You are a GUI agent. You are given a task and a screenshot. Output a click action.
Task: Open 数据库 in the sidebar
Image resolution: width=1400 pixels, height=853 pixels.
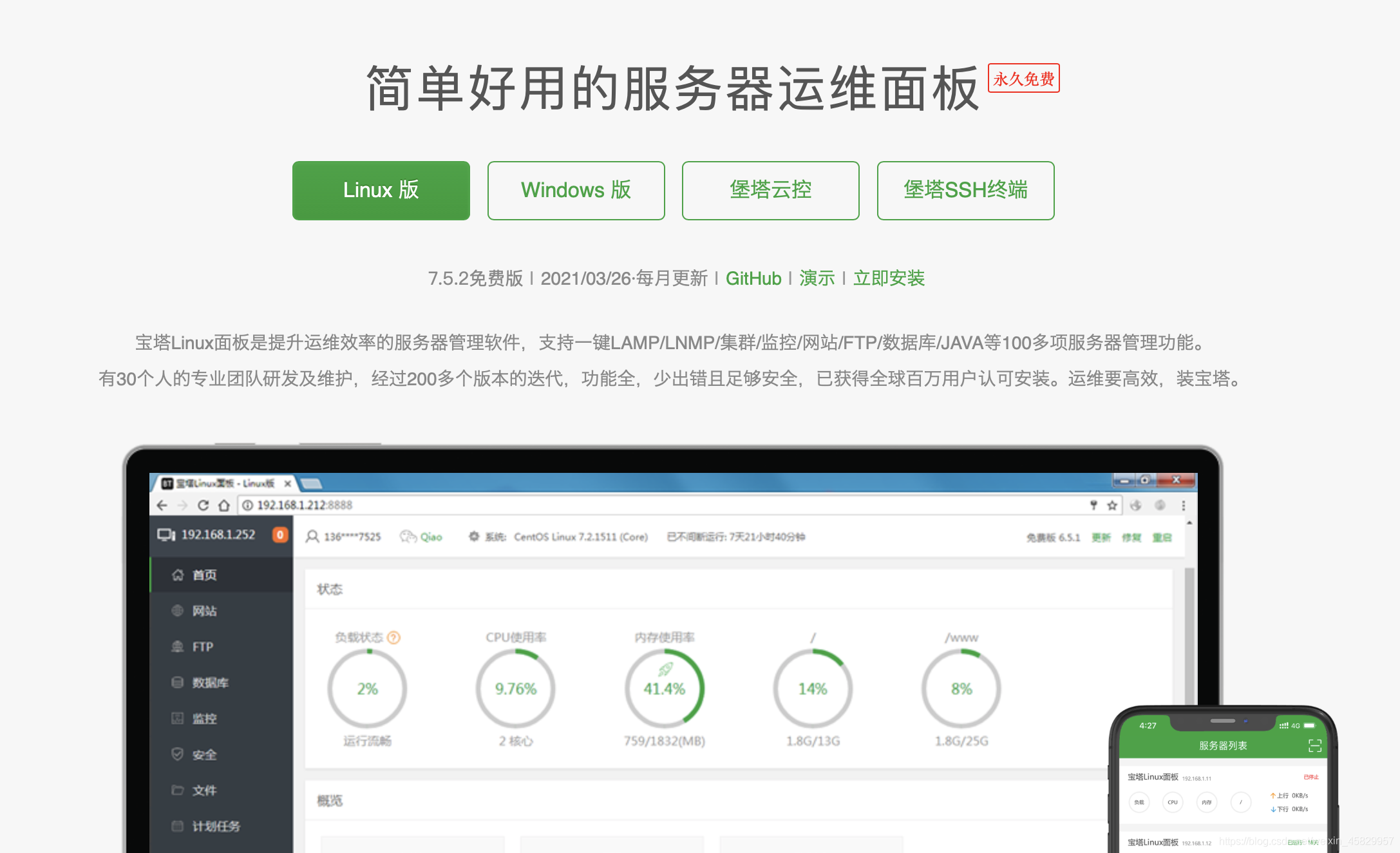point(222,682)
